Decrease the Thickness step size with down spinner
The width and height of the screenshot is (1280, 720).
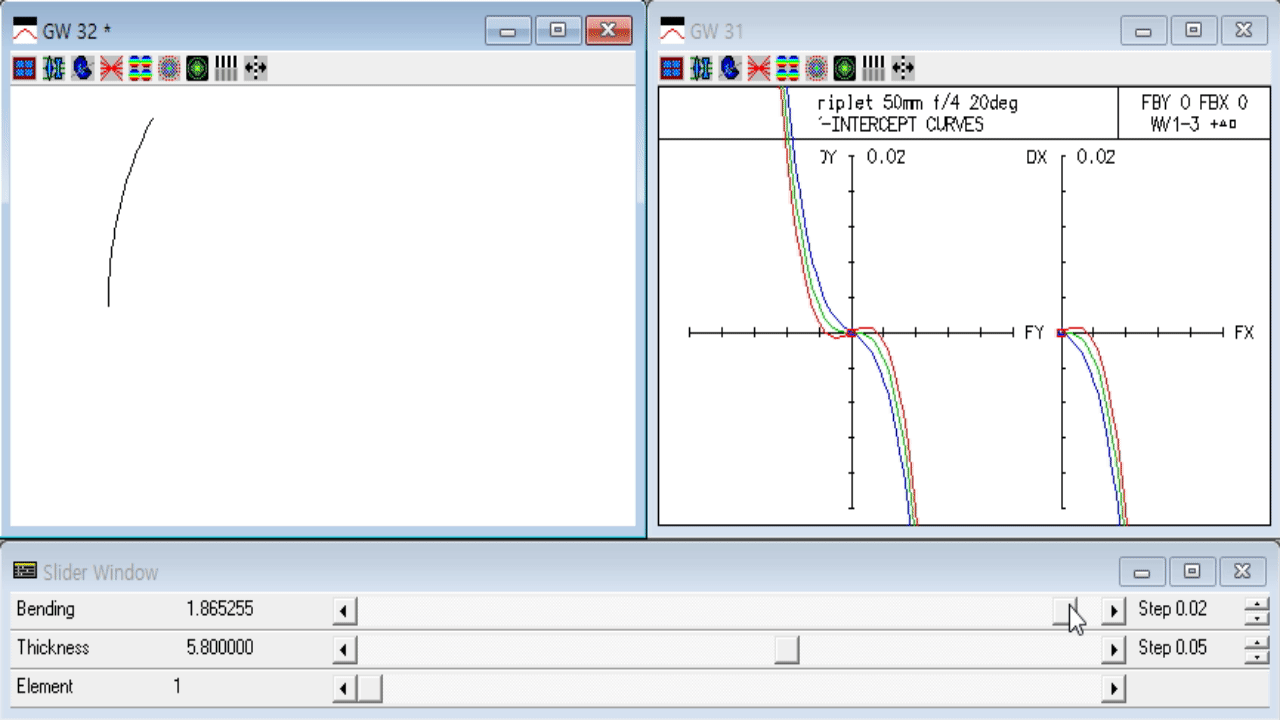[x=1256, y=656]
